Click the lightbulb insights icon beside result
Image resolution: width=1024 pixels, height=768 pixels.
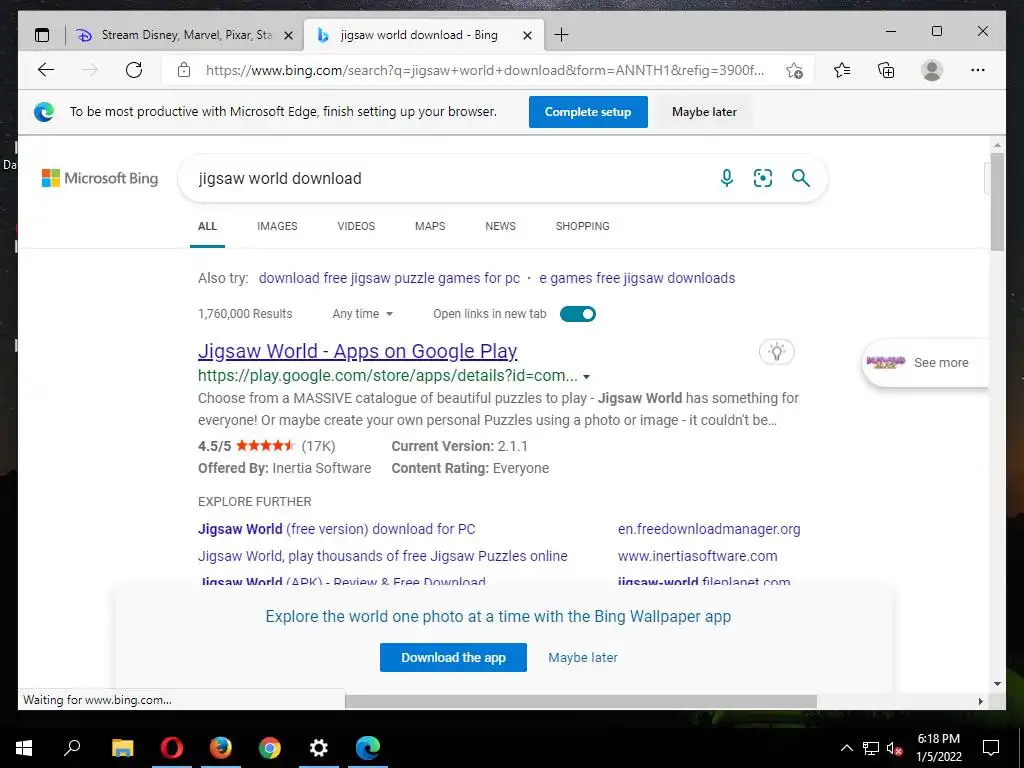[776, 352]
